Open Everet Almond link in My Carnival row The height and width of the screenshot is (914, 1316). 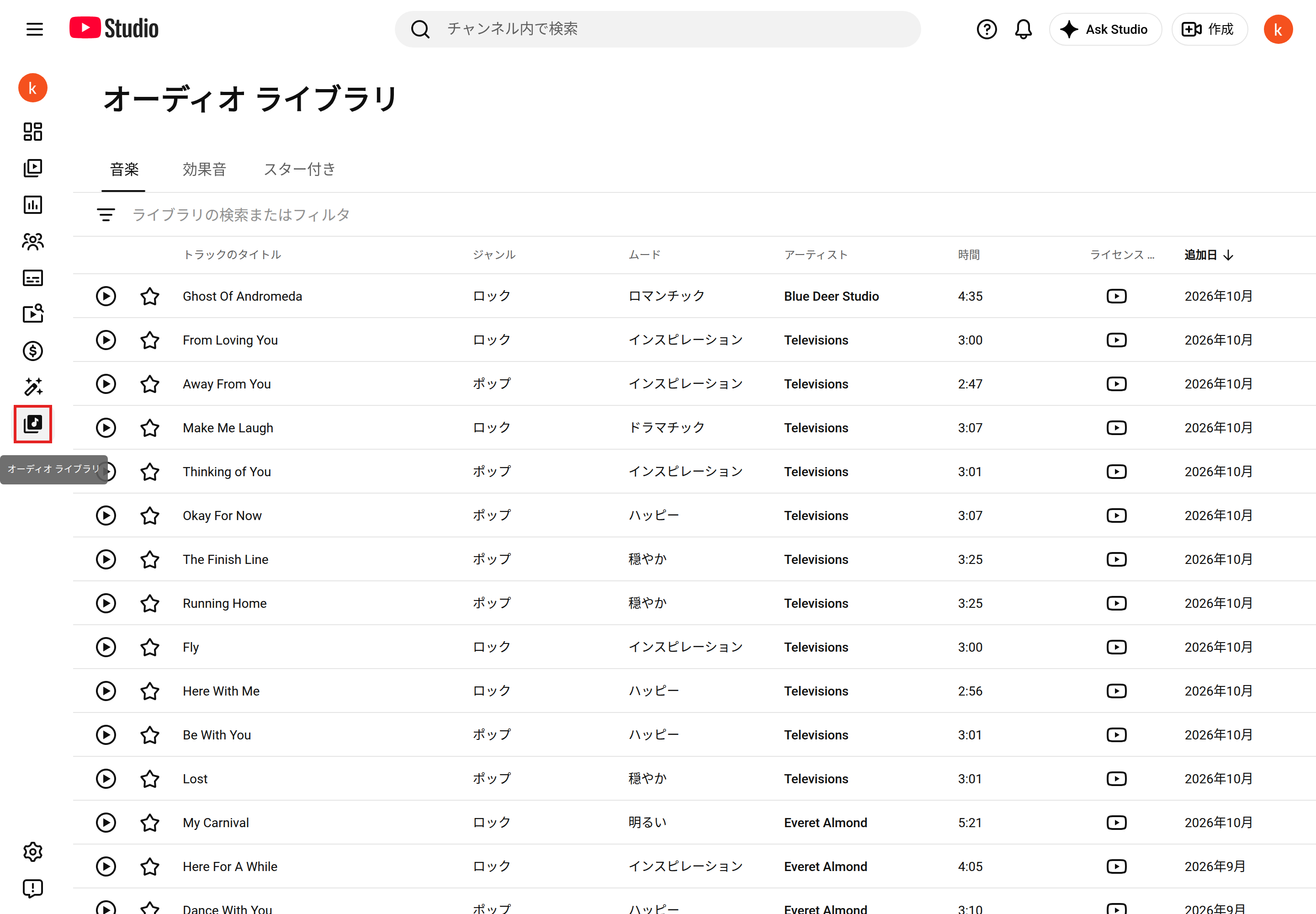click(825, 823)
